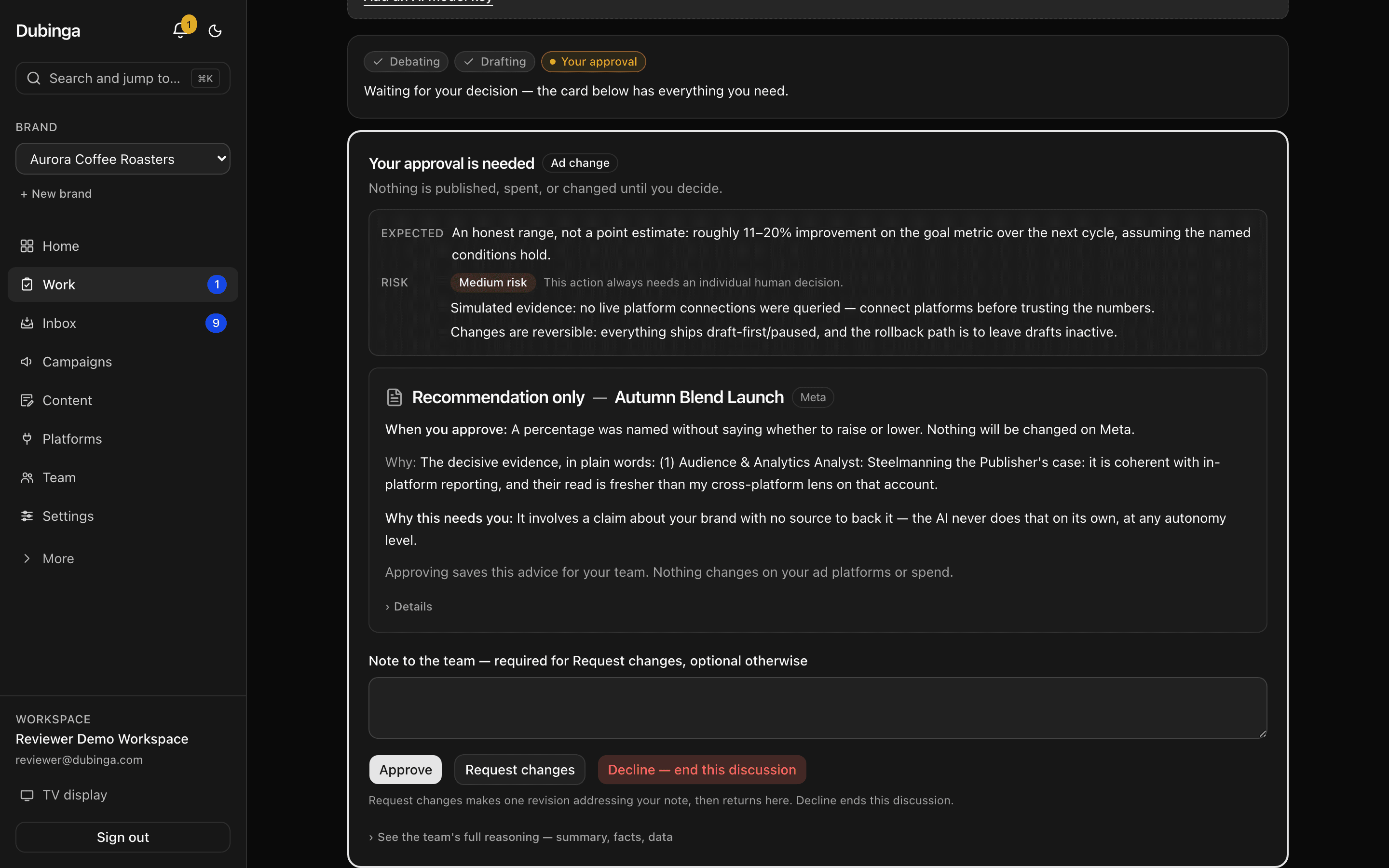Open TV display via its monitor icon
1389x868 pixels.
coord(27,795)
